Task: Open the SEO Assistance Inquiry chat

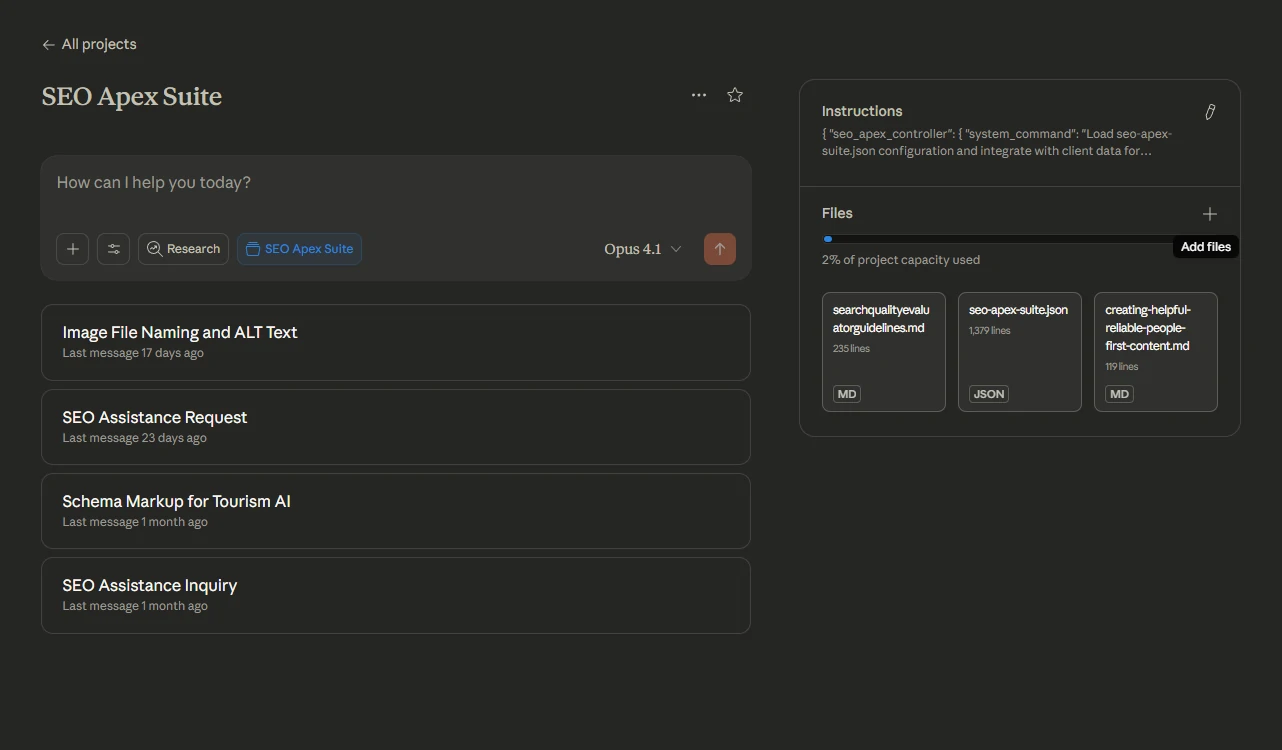Action: tap(396, 595)
